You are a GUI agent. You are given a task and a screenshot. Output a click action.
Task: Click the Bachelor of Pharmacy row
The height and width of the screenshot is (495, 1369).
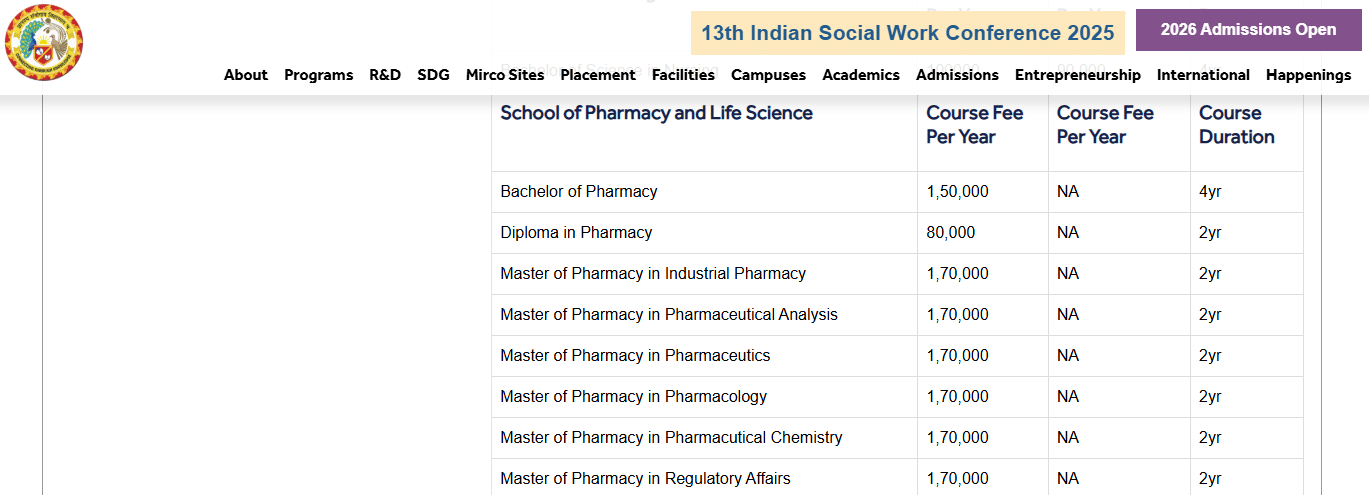pyautogui.click(x=579, y=192)
